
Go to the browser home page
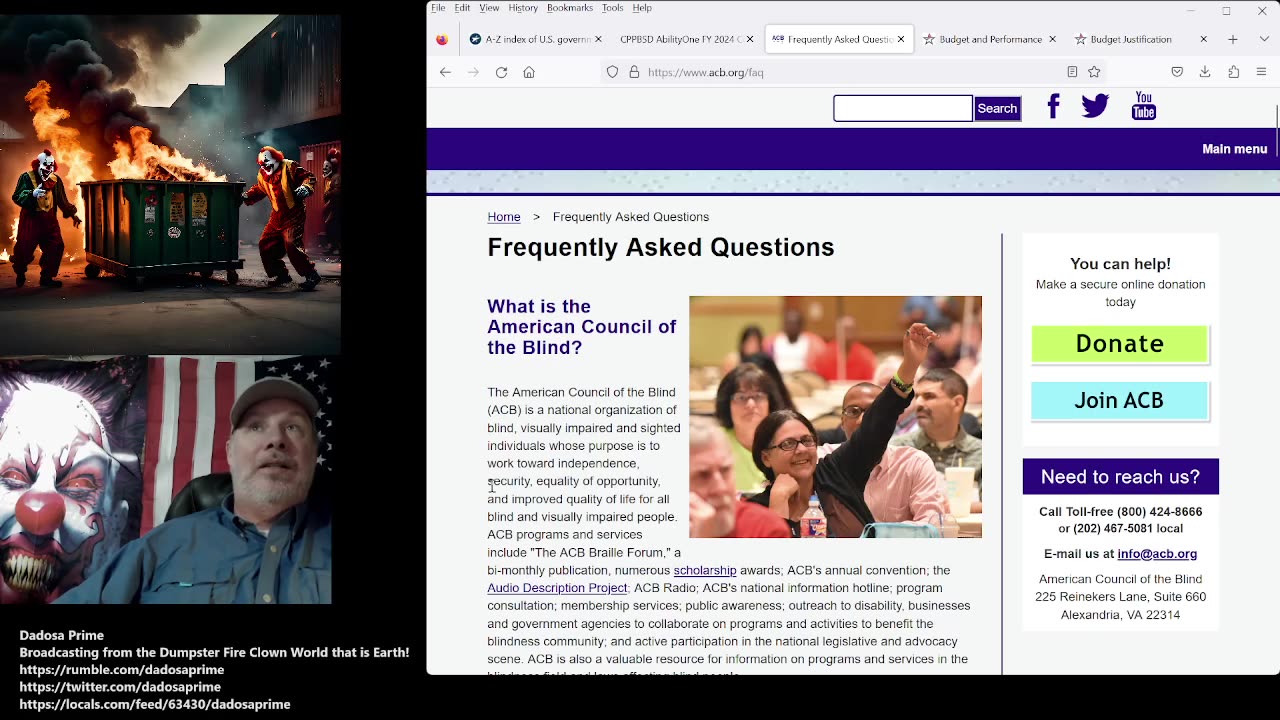coord(529,72)
